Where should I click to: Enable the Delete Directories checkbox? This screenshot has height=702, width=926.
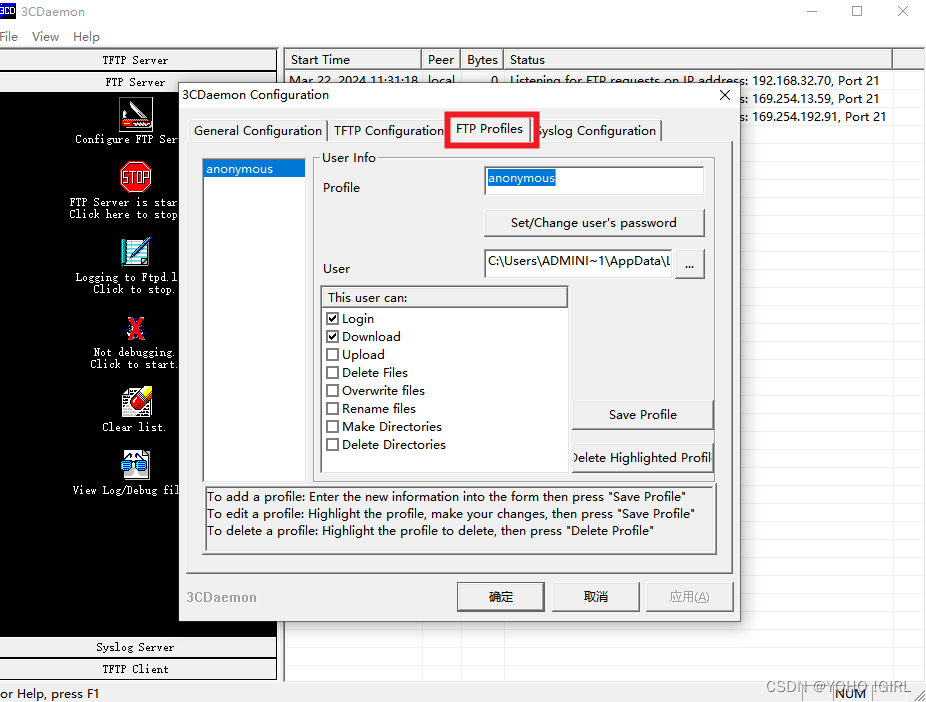(332, 445)
